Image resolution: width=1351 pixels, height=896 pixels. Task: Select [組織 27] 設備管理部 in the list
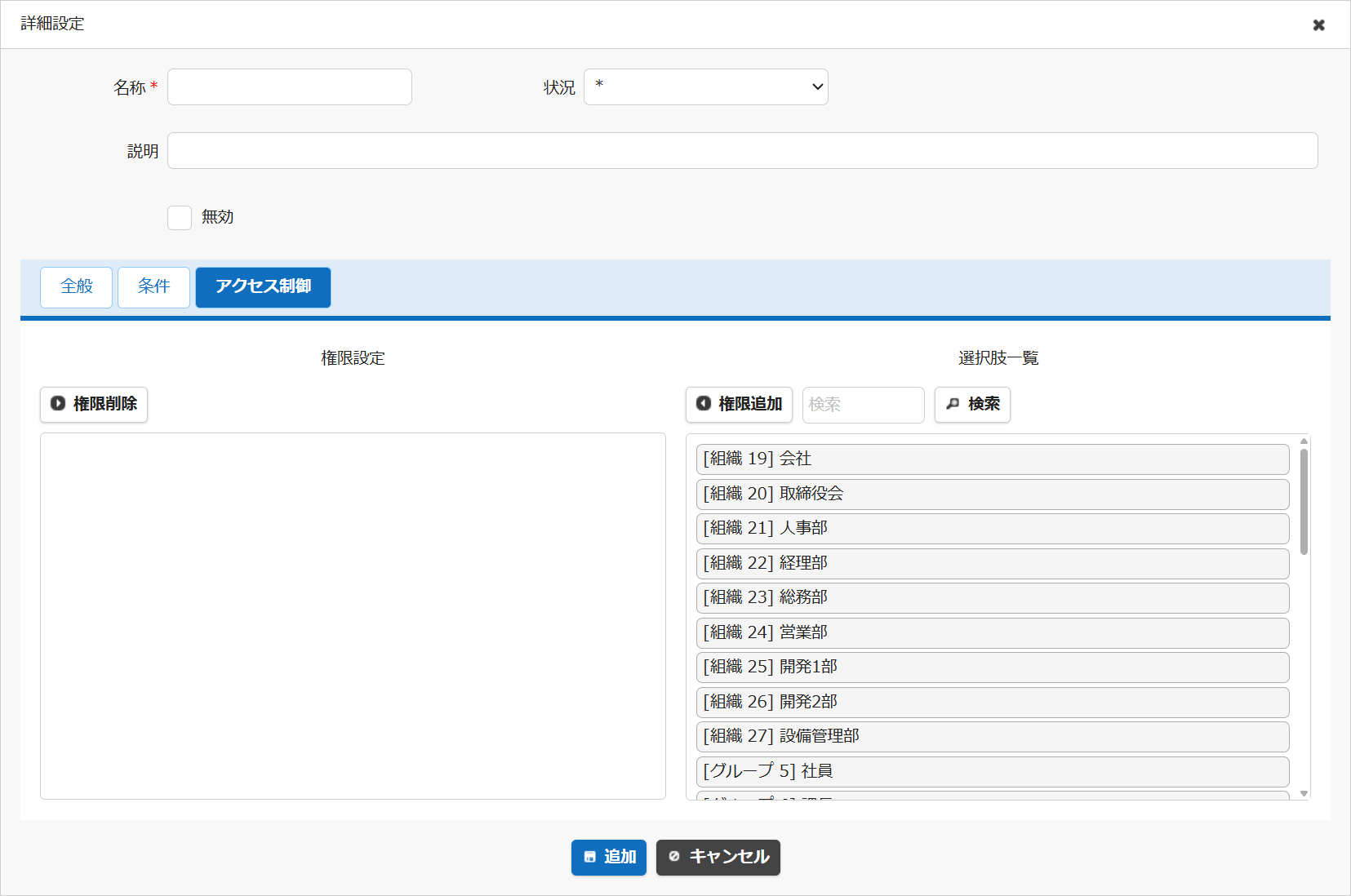pyautogui.click(x=993, y=737)
